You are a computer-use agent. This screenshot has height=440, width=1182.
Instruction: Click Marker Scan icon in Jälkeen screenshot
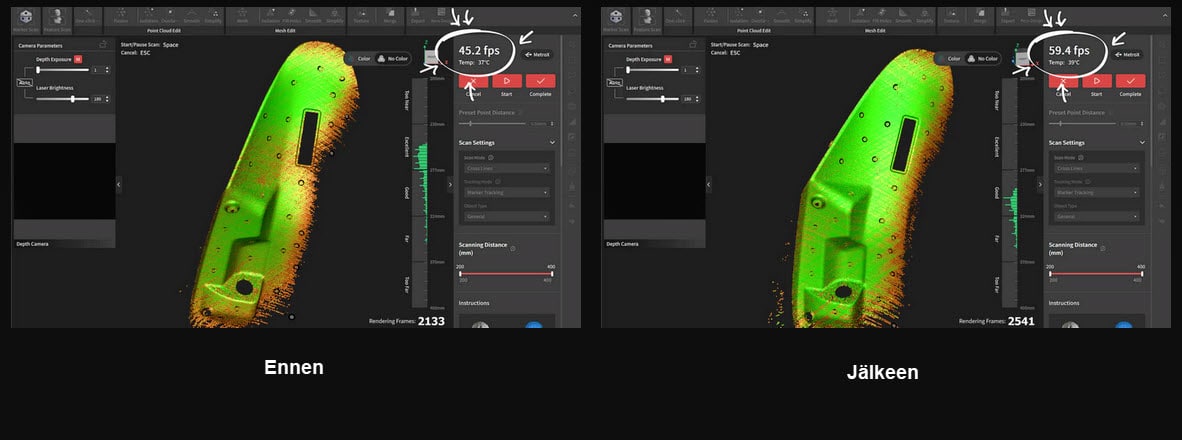[616, 17]
